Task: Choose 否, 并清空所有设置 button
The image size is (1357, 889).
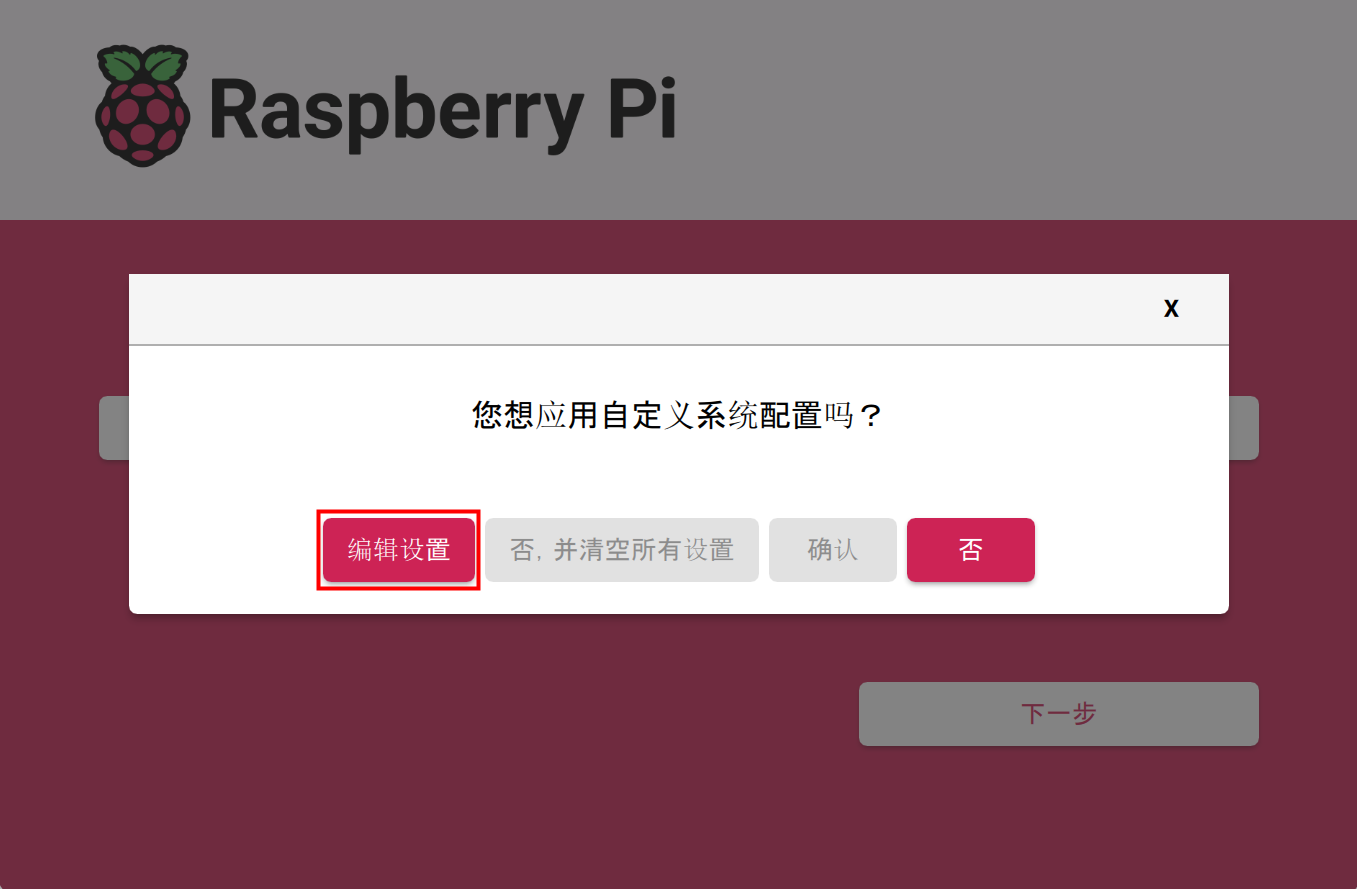Action: (x=622, y=550)
